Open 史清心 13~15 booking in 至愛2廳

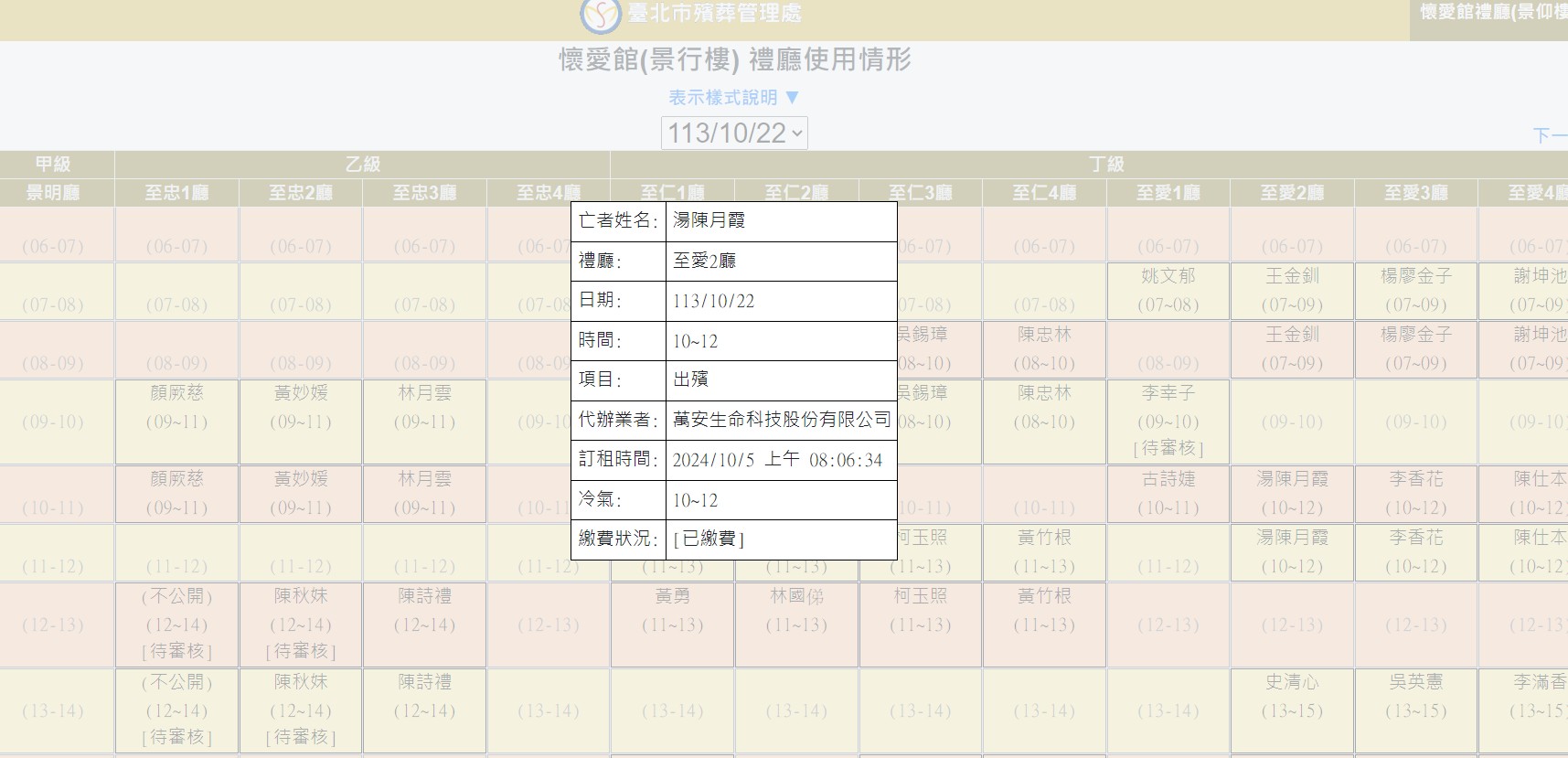(1291, 697)
